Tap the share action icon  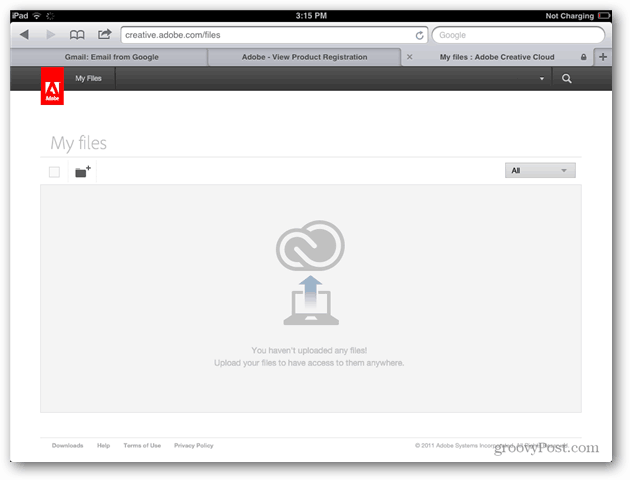point(104,34)
